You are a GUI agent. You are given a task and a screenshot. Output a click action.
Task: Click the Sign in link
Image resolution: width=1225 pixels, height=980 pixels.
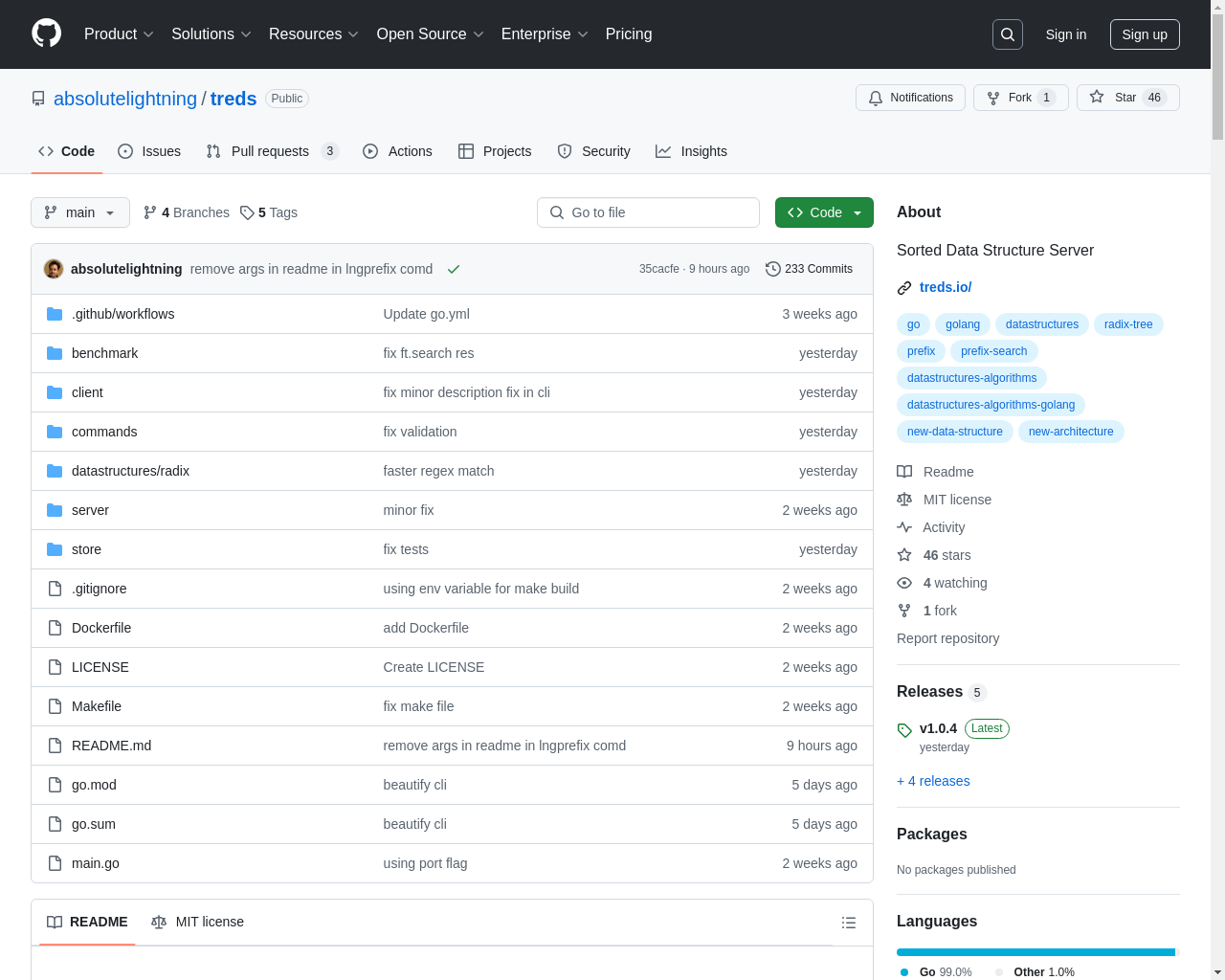[x=1066, y=34]
